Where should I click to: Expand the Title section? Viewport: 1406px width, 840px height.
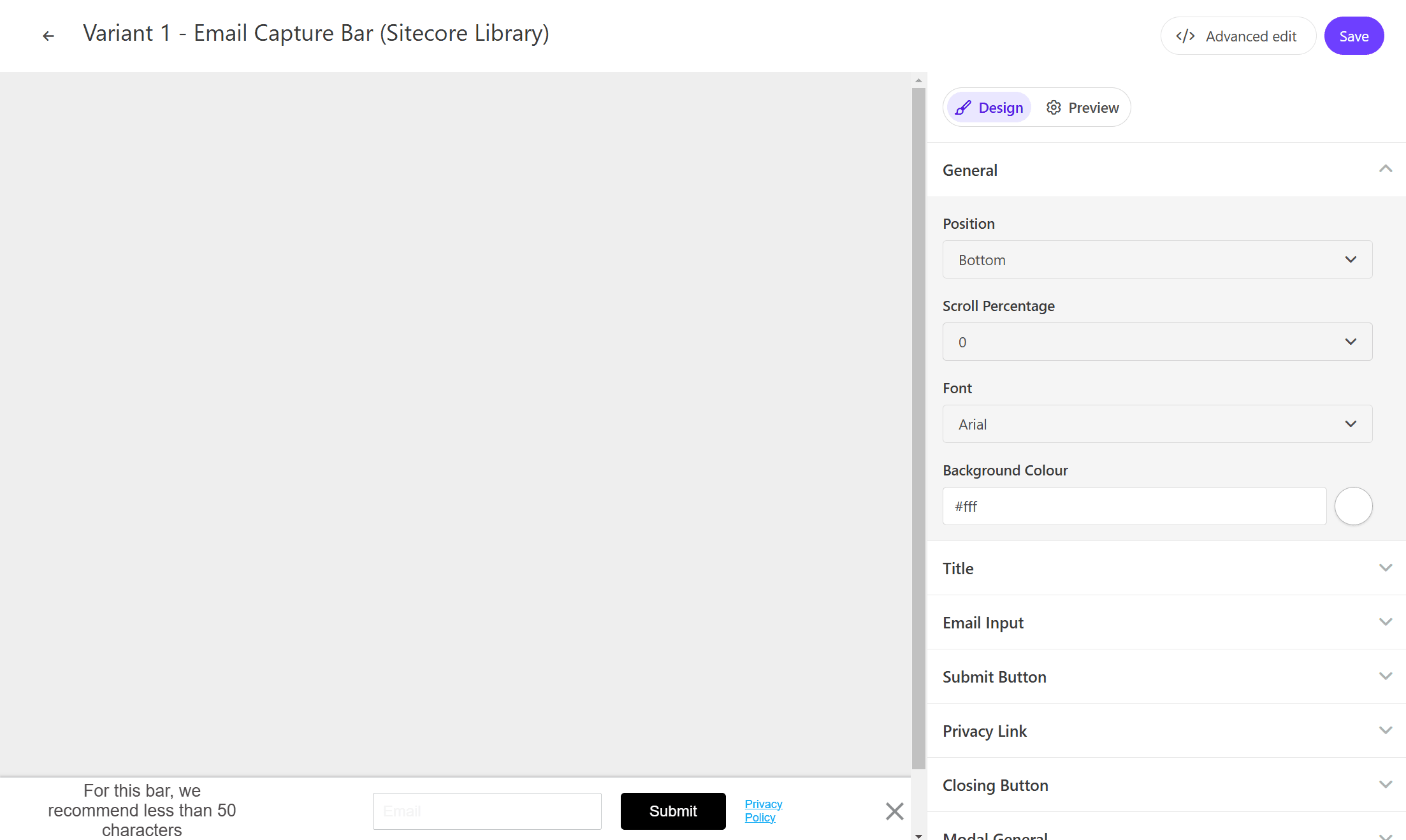1166,568
